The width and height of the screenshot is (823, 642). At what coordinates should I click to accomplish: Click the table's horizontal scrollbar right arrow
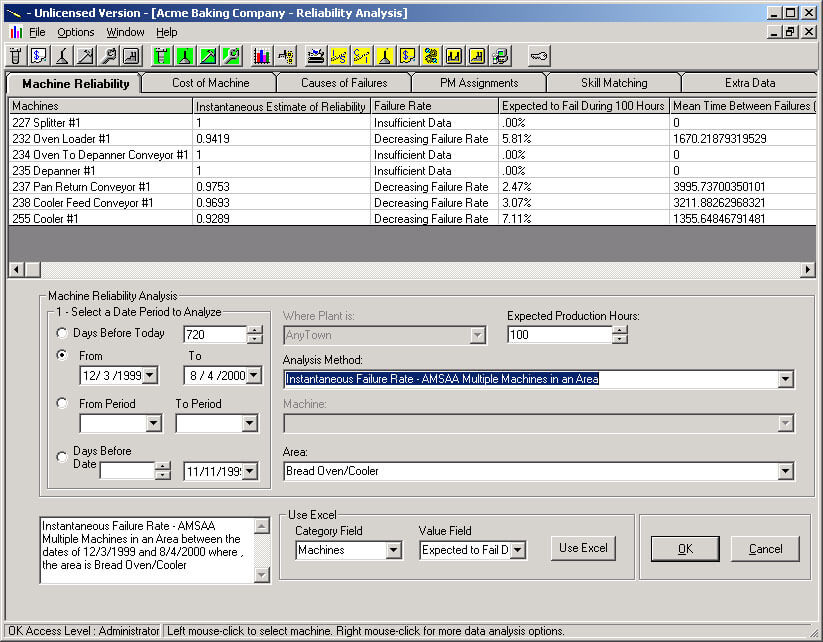tap(808, 270)
